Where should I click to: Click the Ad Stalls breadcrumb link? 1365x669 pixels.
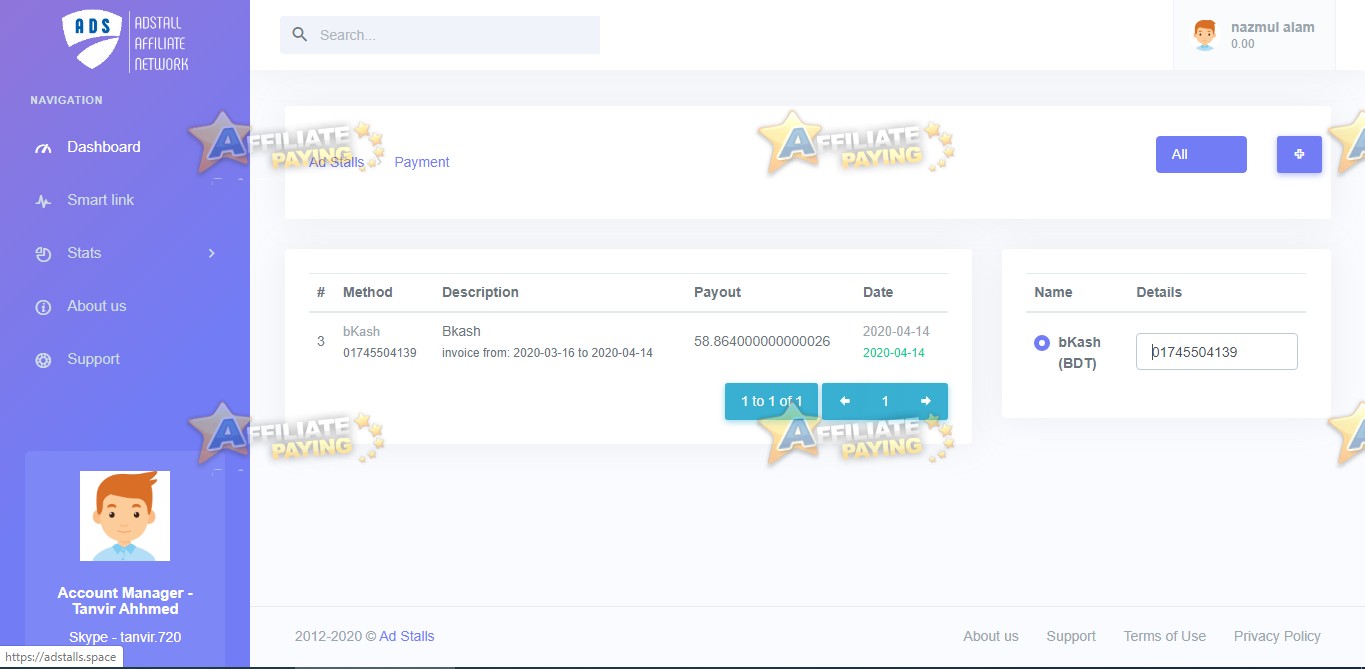336,162
